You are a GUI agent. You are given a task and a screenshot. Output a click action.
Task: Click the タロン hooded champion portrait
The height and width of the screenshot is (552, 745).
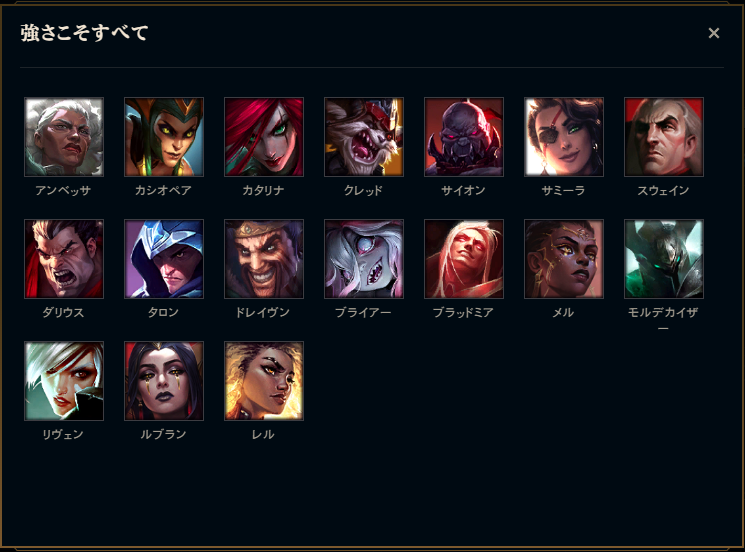[164, 259]
